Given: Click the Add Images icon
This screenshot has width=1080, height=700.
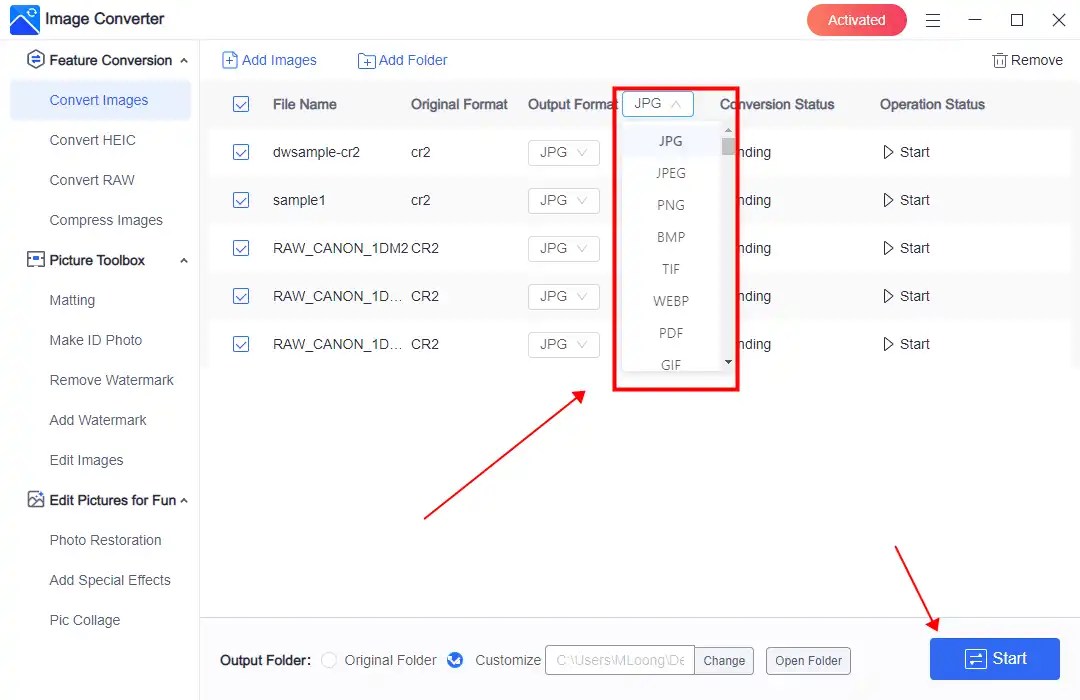Looking at the screenshot, I should click(x=231, y=60).
